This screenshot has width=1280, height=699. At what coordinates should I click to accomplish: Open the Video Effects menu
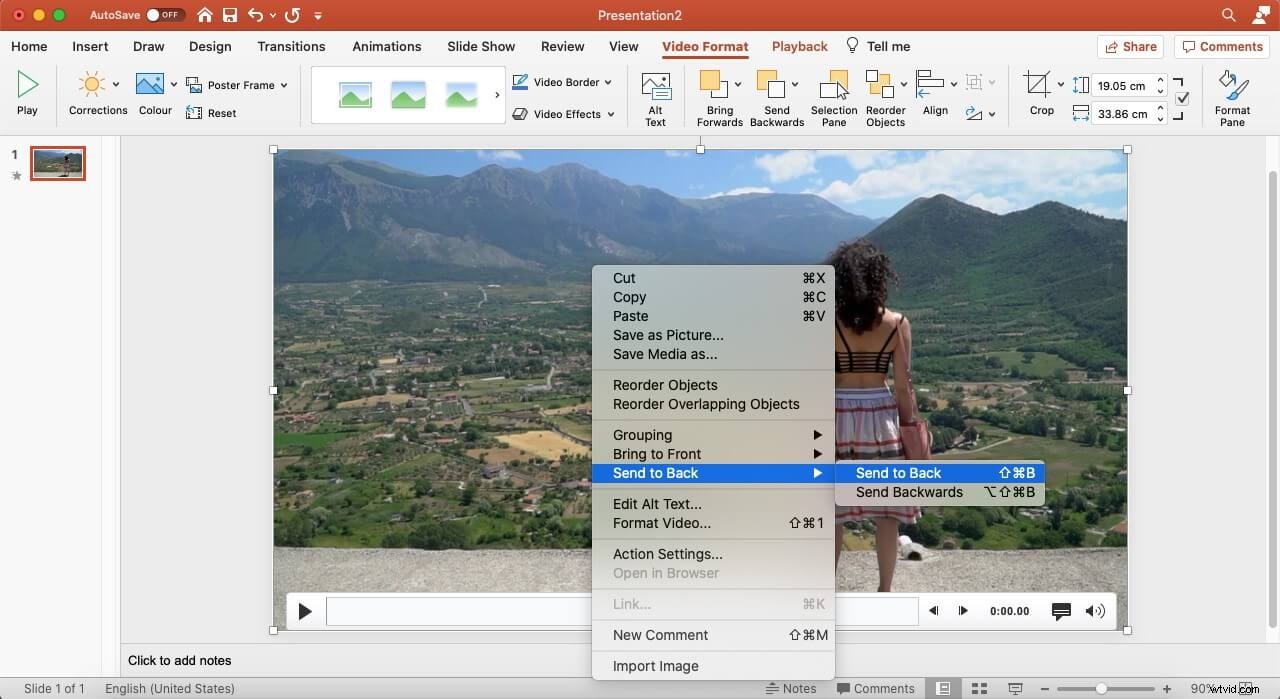click(563, 113)
